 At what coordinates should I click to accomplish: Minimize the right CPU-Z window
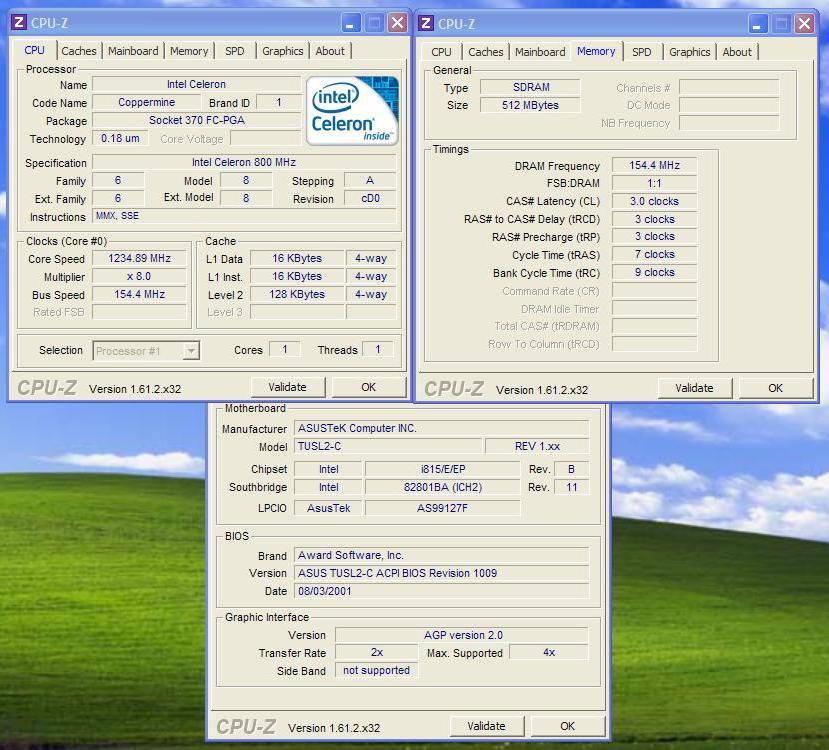point(757,24)
